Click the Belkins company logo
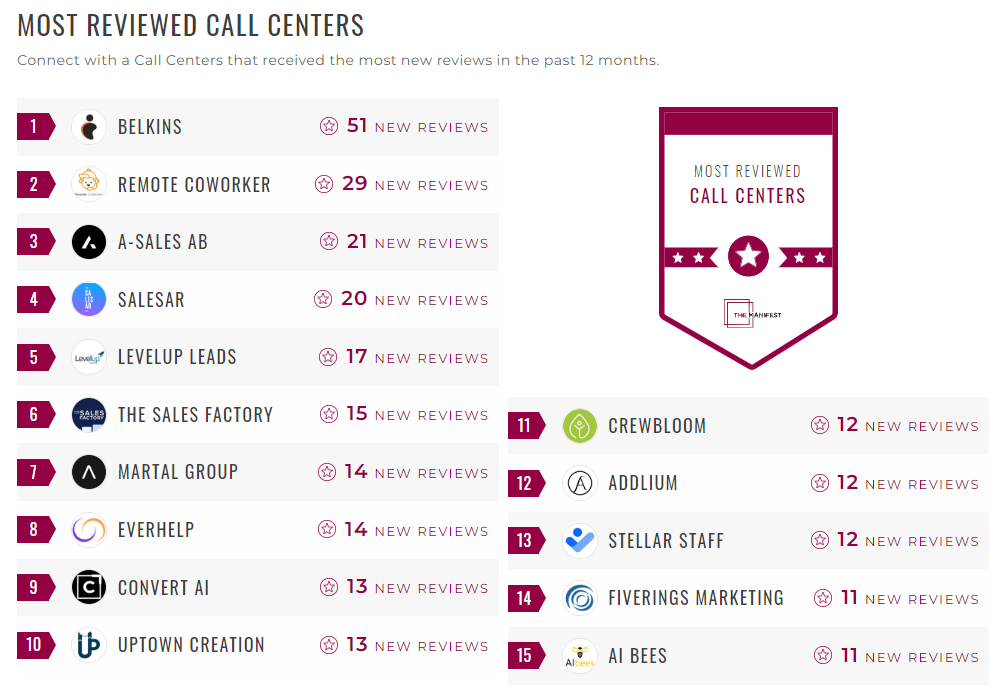The width and height of the screenshot is (993, 692). [89, 126]
